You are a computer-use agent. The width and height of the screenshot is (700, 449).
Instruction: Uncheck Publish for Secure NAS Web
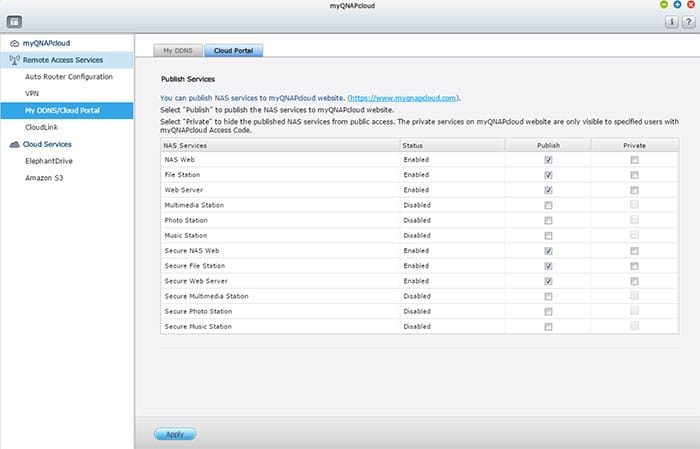548,251
